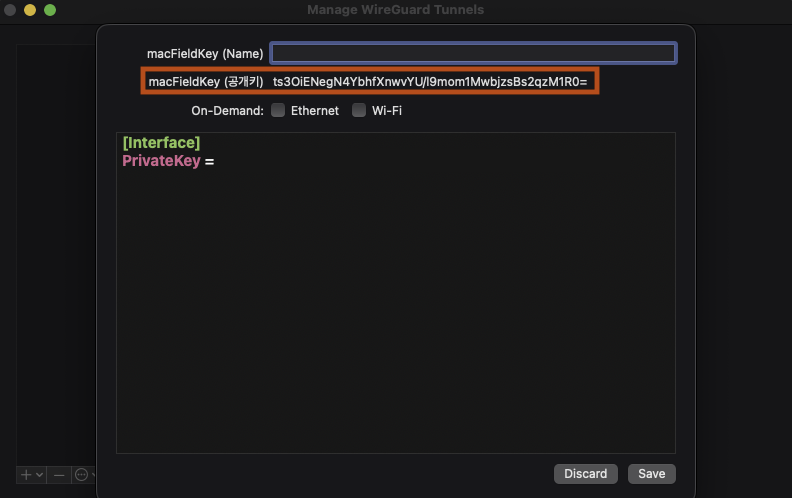Open the more actions ellipsis menu

click(x=81, y=475)
